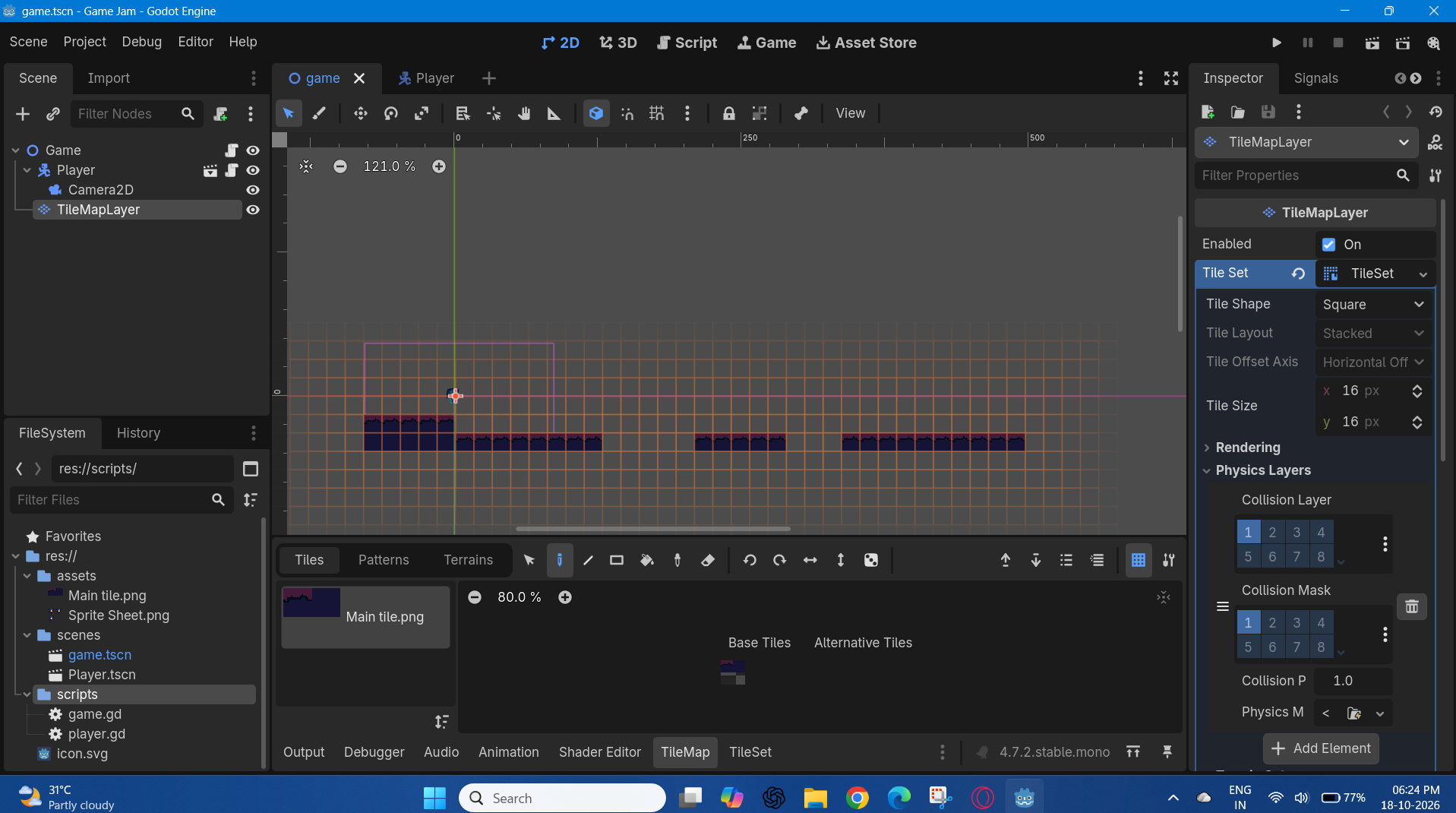Select the Main tile.png atlas thumbnail
The image size is (1456, 813).
click(x=365, y=616)
